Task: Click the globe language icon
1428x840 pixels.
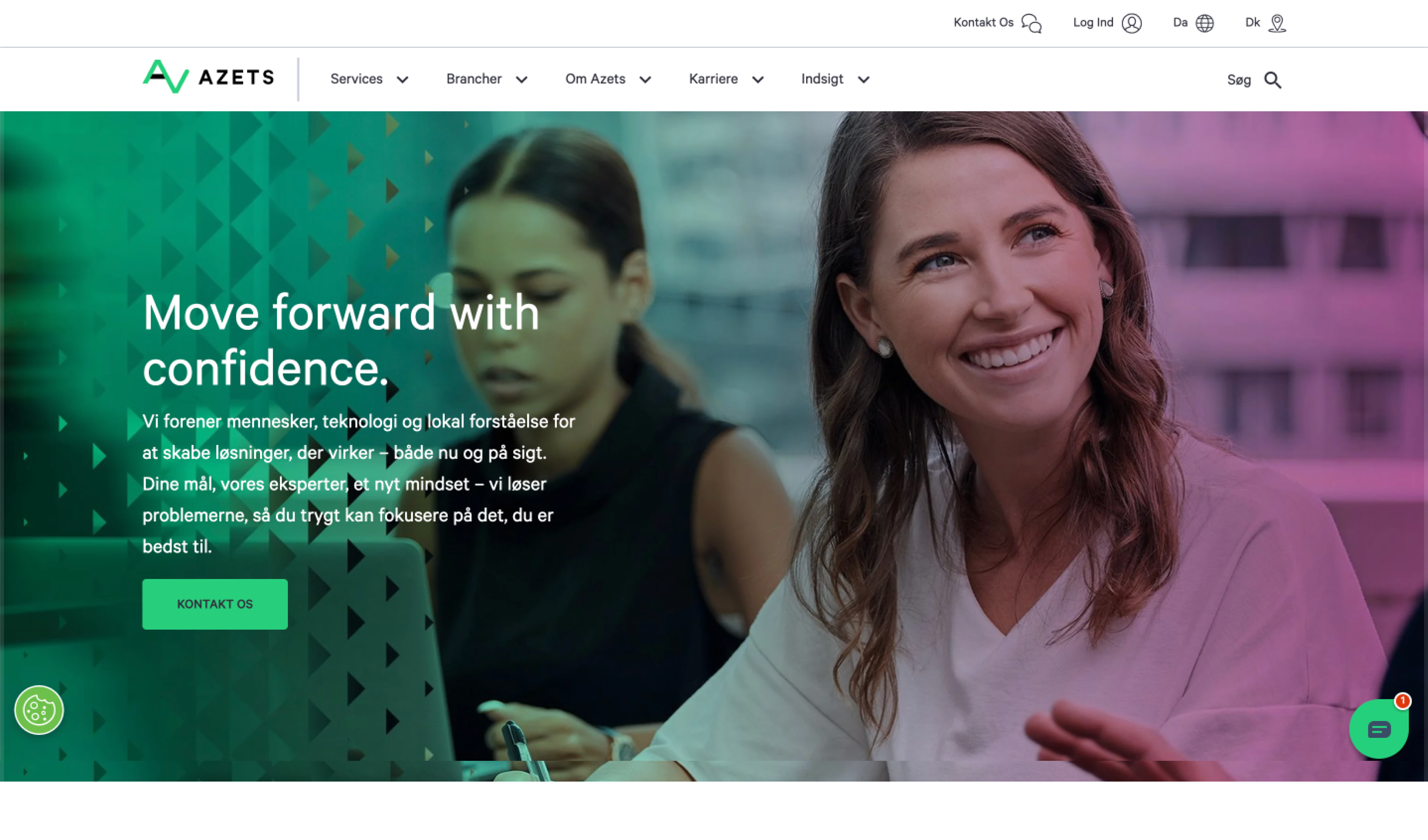Action: click(1205, 23)
